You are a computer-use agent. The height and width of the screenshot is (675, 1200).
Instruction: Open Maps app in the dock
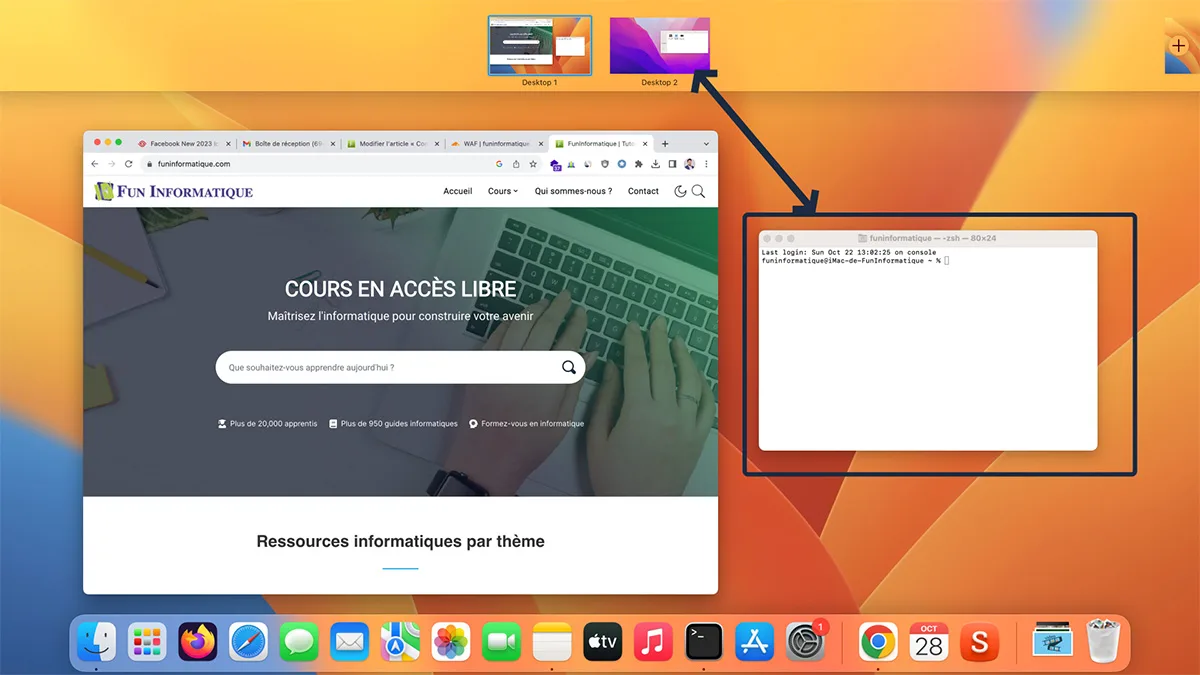point(400,642)
